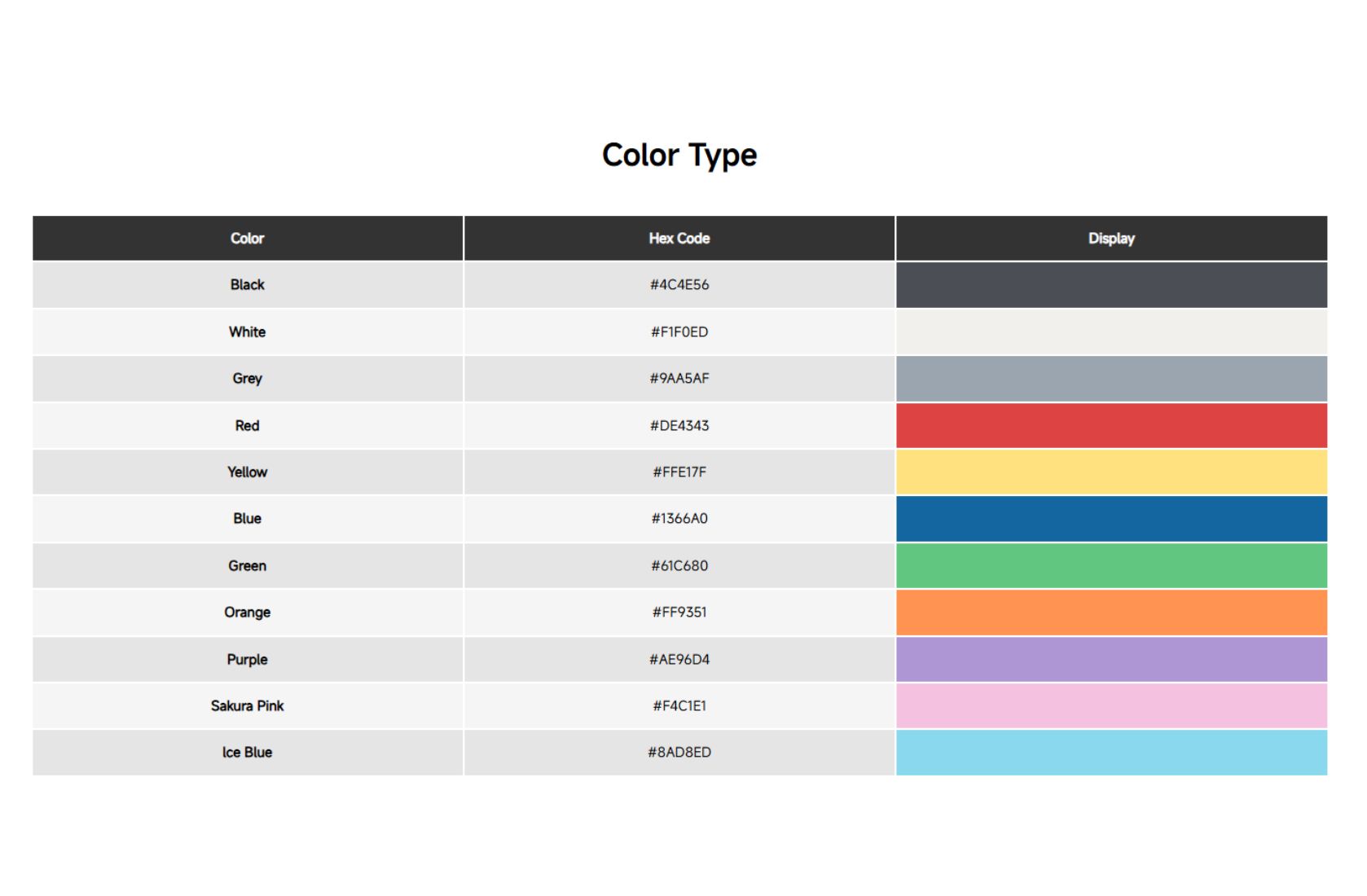Viewport: 1367px width, 896px height.
Task: Click the #DE4343 hex value
Action: point(679,425)
